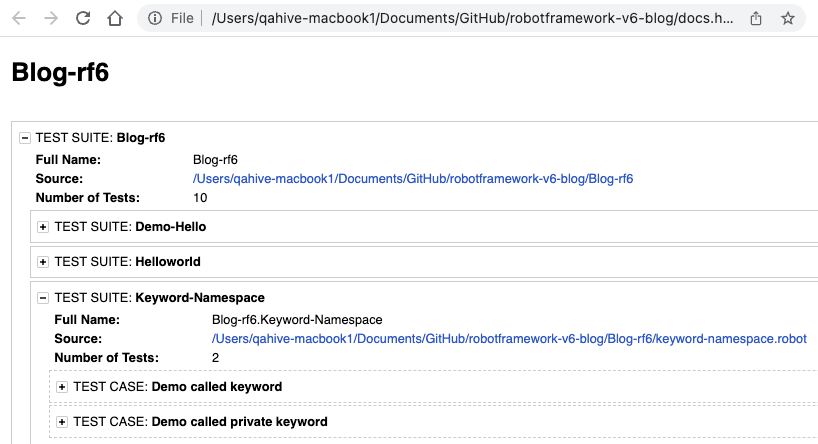
Task: Open the Blog-rf6 source folder link
Action: click(x=413, y=178)
